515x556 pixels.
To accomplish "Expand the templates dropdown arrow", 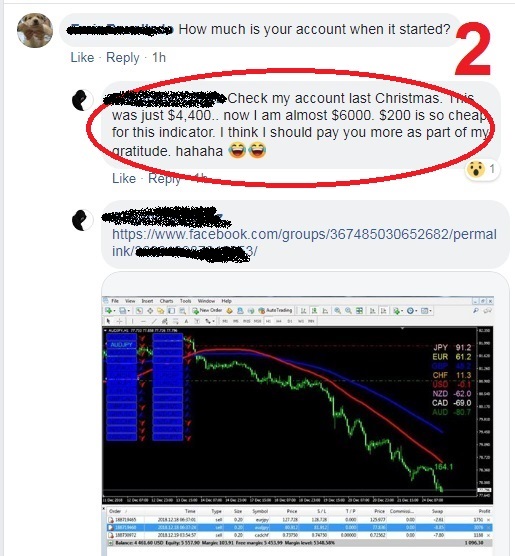I will coord(431,311).
